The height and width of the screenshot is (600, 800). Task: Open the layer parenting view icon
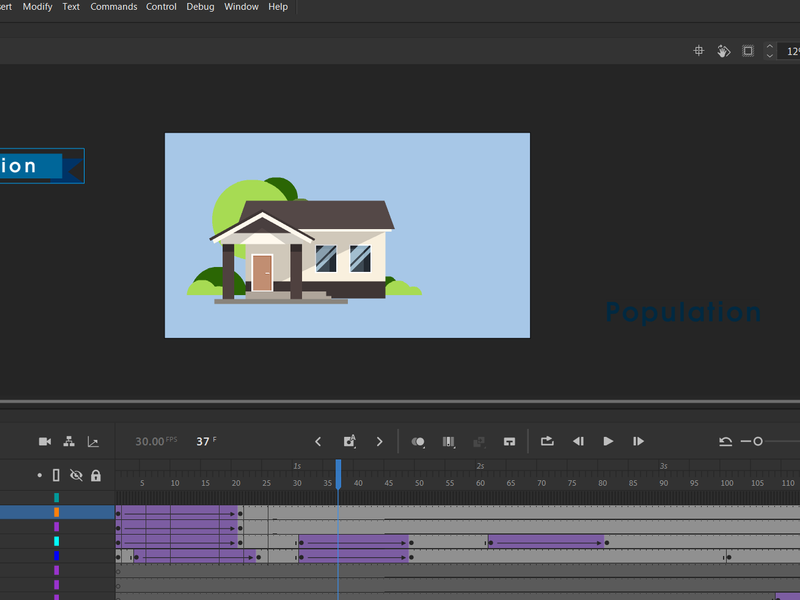pos(69,441)
